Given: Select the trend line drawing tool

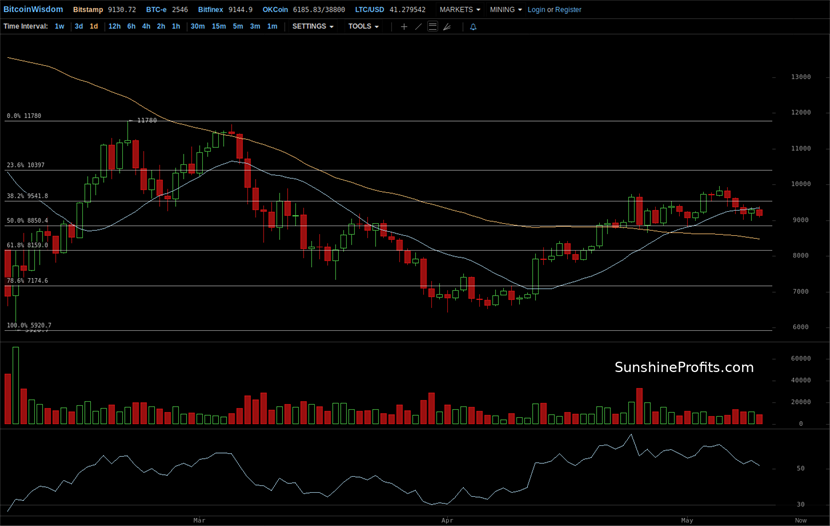Looking at the screenshot, I should [418, 27].
